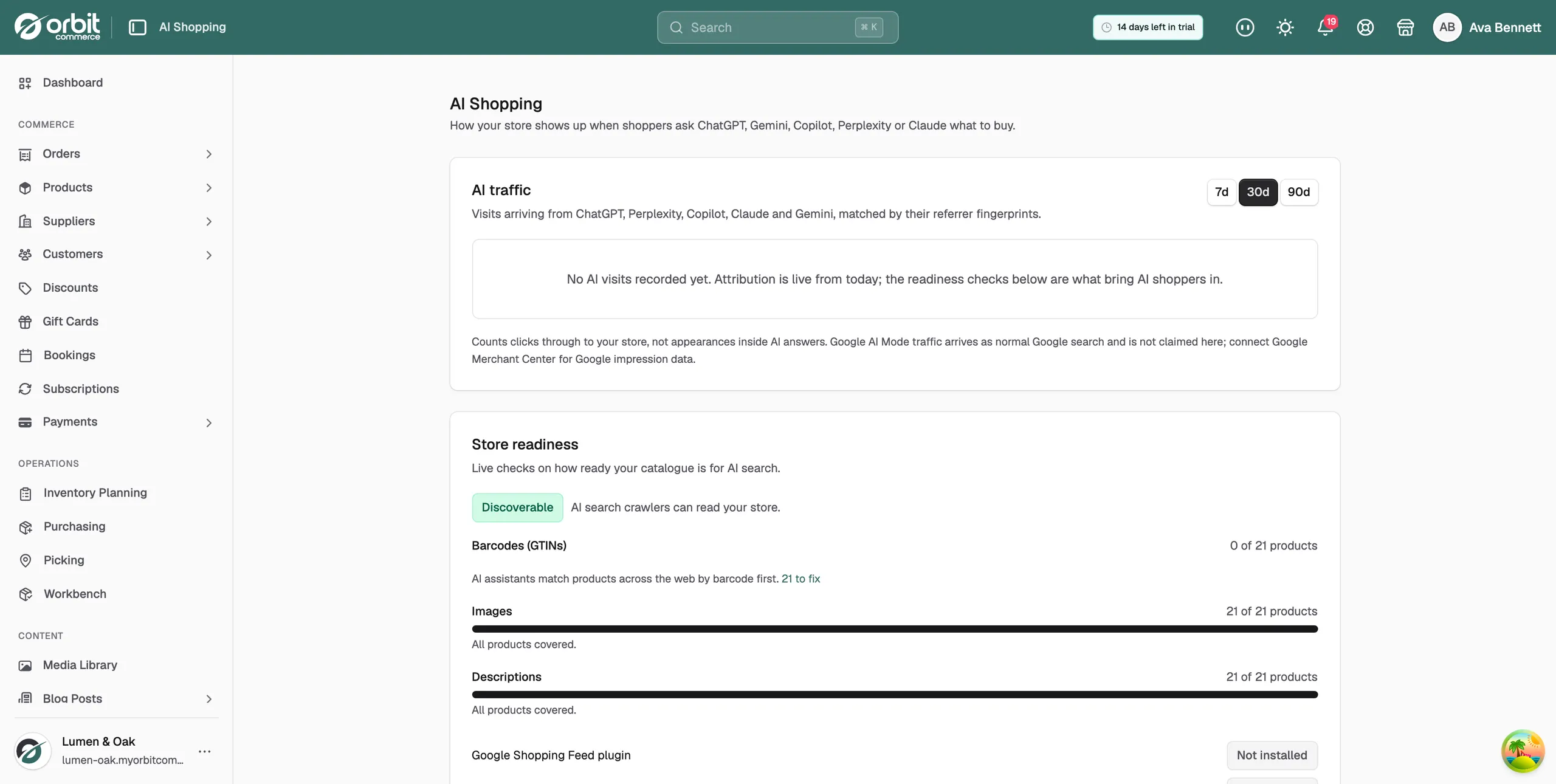This screenshot has width=1556, height=784.
Task: Focus the Search input field
Action: pyautogui.click(x=777, y=27)
